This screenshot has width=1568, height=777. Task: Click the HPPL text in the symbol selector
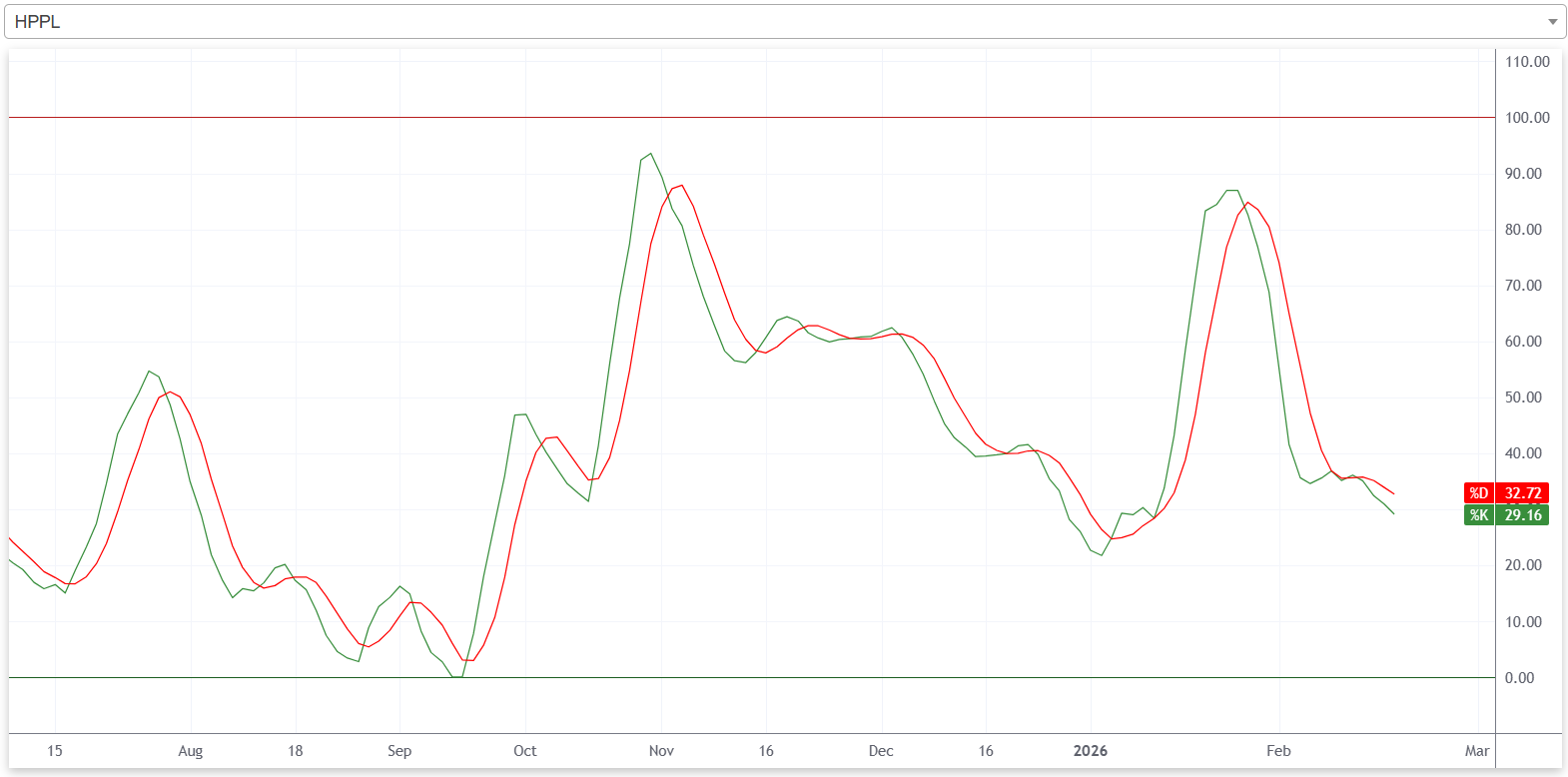(38, 22)
